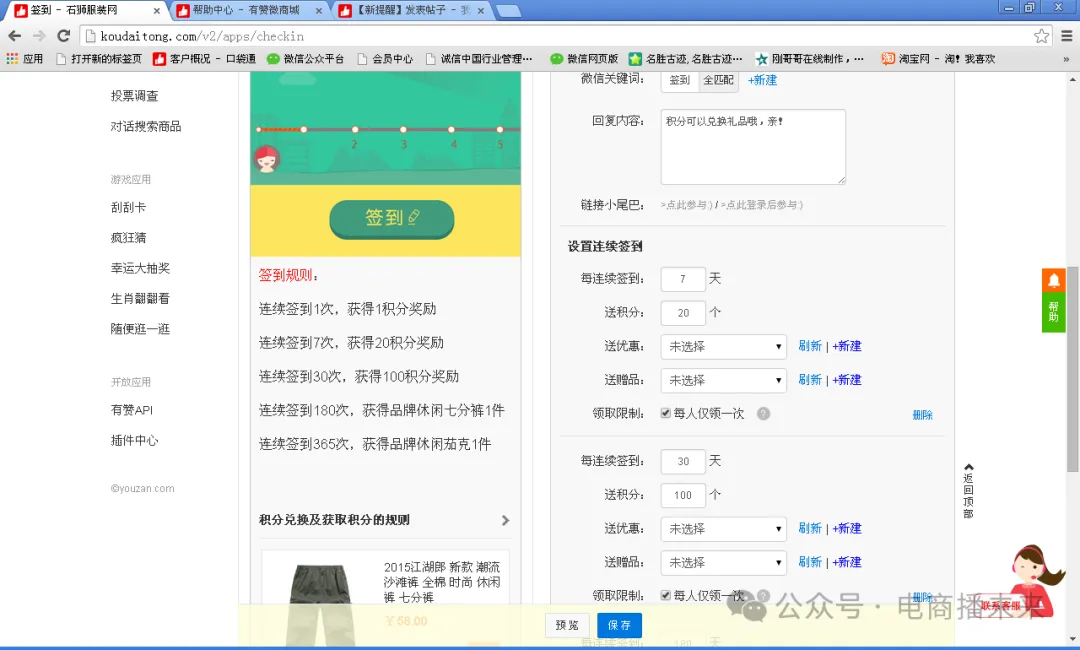The width and height of the screenshot is (1080, 650).
Task: Click the green 签到 button in preview
Action: (391, 218)
